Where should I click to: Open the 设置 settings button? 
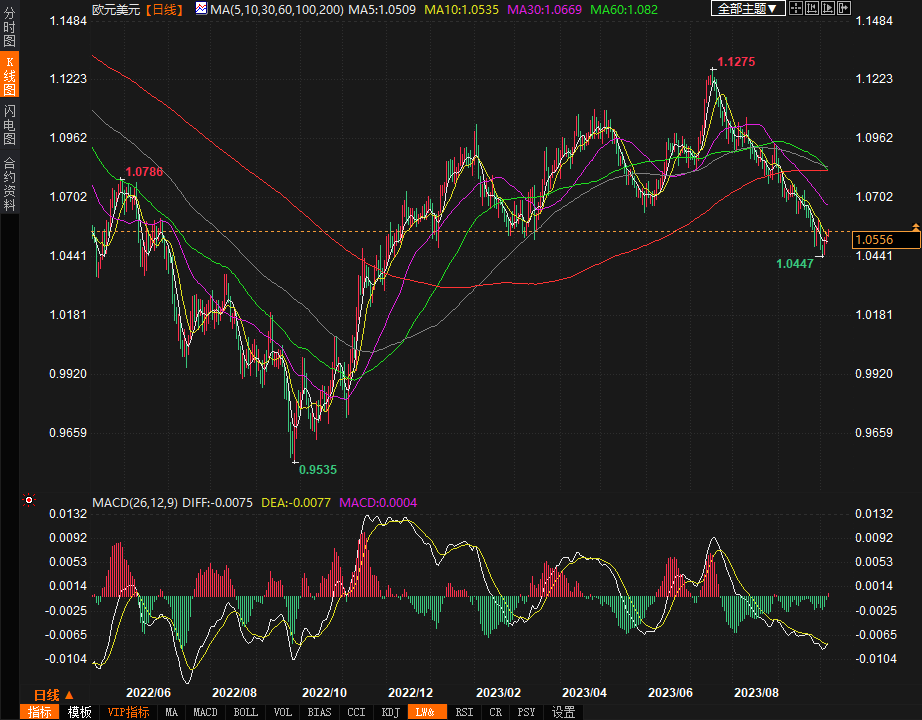pos(564,712)
